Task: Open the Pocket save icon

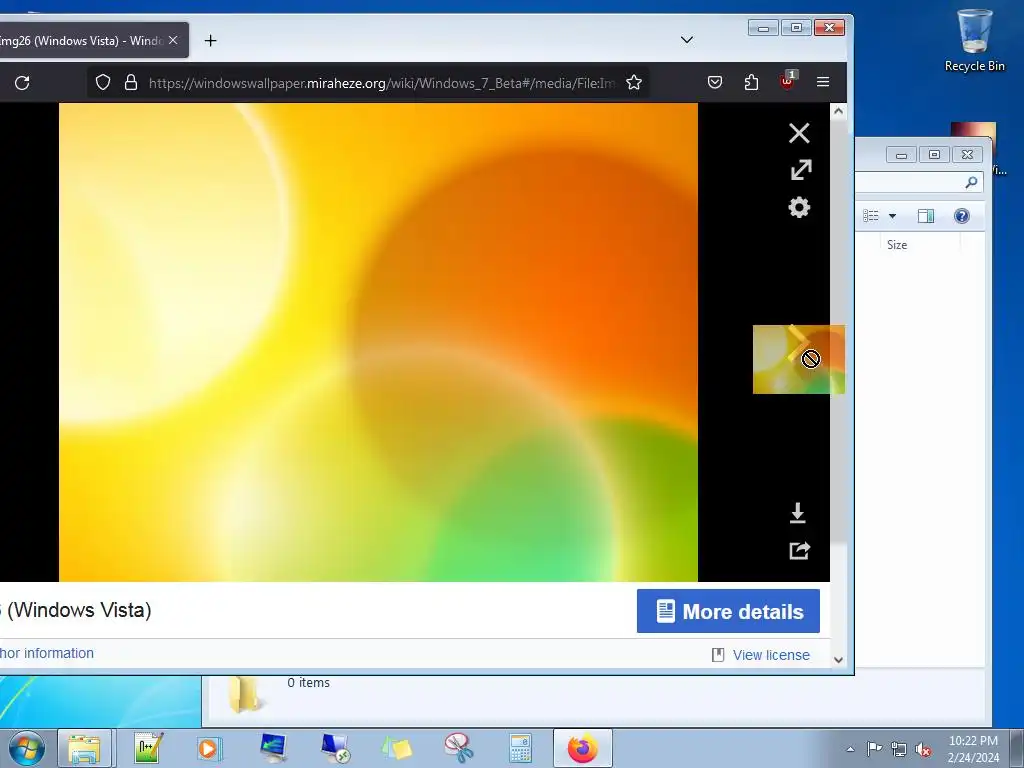Action: pyautogui.click(x=715, y=82)
